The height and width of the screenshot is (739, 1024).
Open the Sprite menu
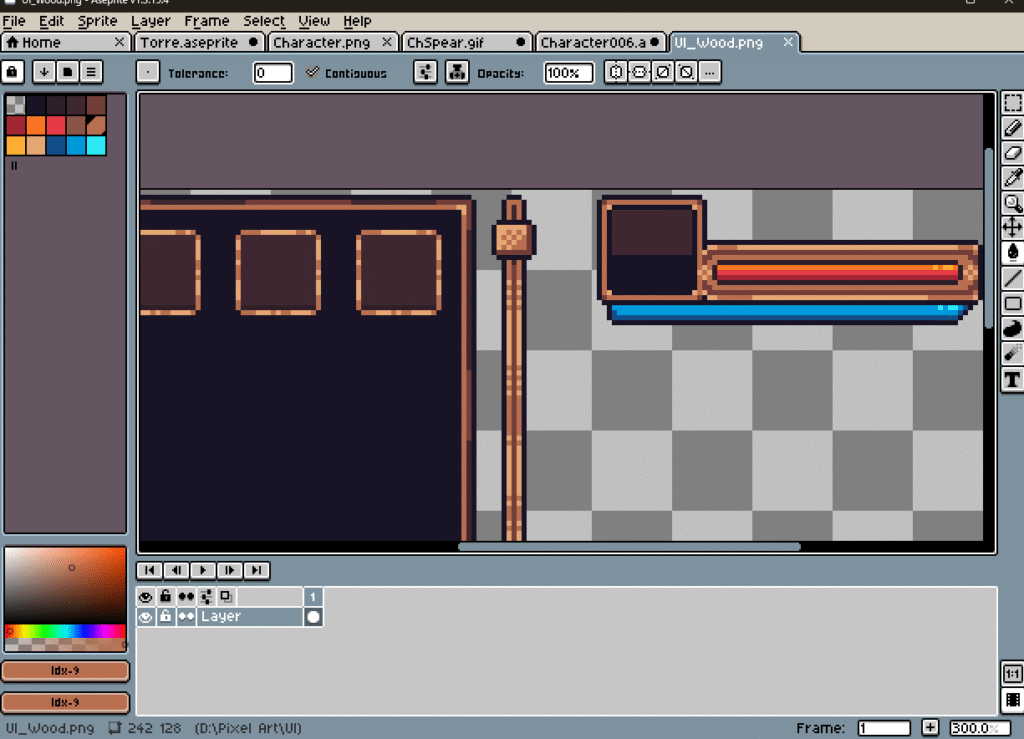98,21
